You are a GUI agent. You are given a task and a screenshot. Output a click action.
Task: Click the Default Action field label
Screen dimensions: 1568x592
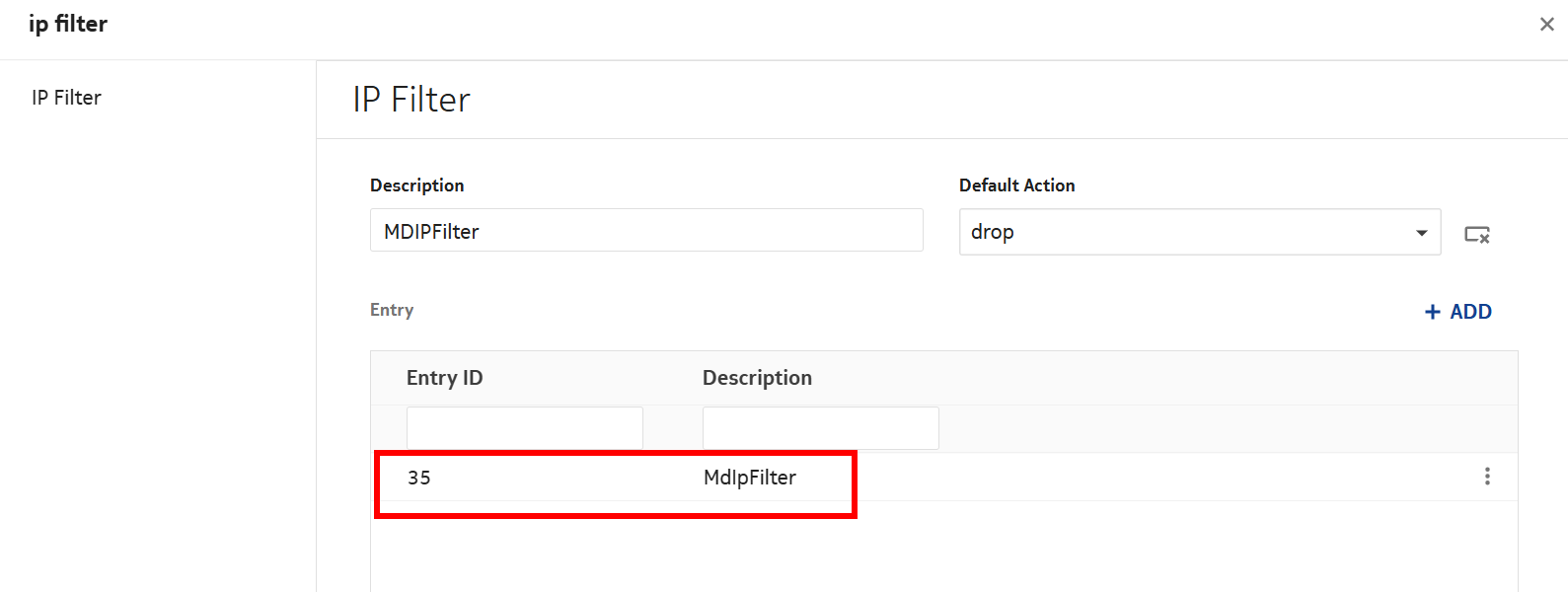(1016, 185)
